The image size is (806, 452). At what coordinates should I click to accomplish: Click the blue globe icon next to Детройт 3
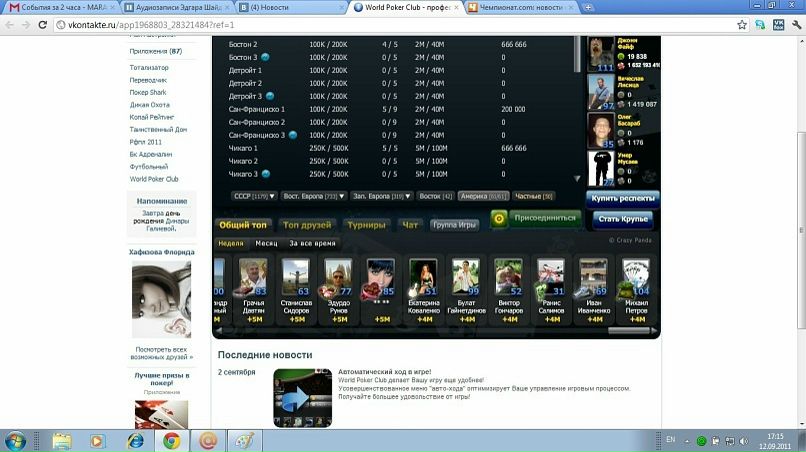point(271,96)
